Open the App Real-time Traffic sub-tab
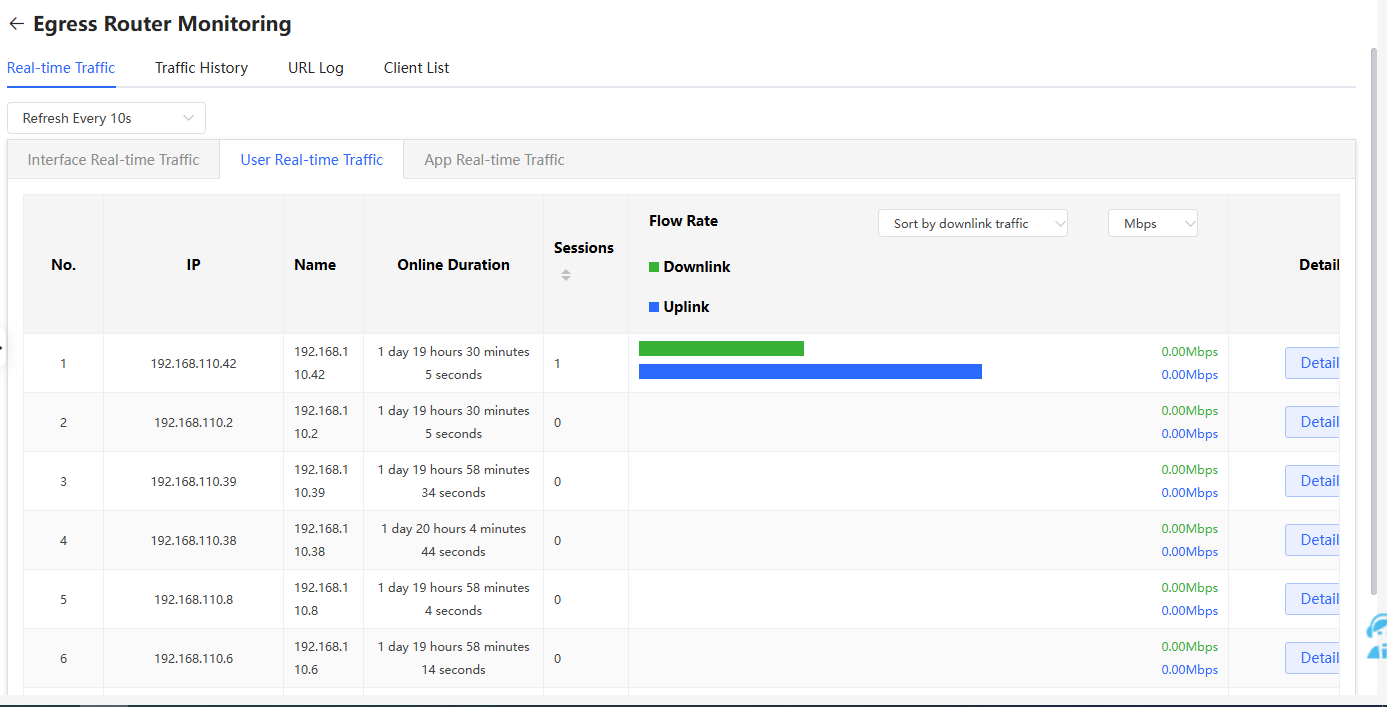Screen dimensions: 1387x707 (x=494, y=160)
